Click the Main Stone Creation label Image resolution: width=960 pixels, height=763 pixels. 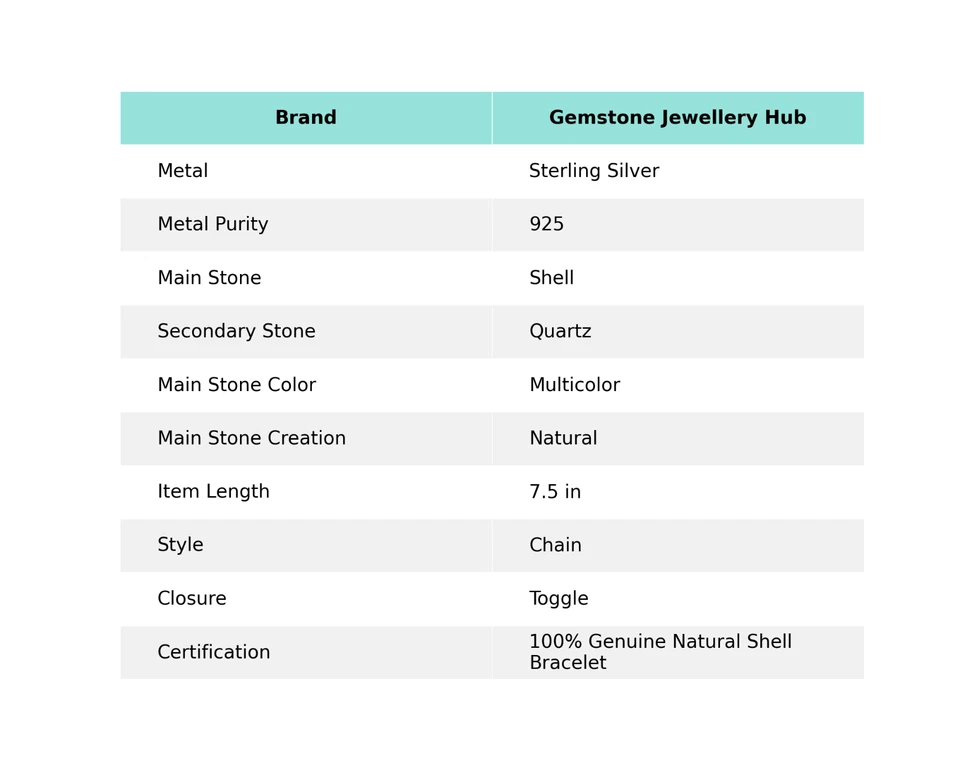(251, 439)
